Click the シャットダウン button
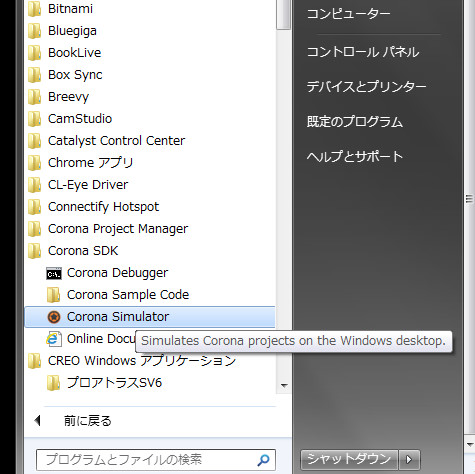The height and width of the screenshot is (474, 475). [349, 460]
